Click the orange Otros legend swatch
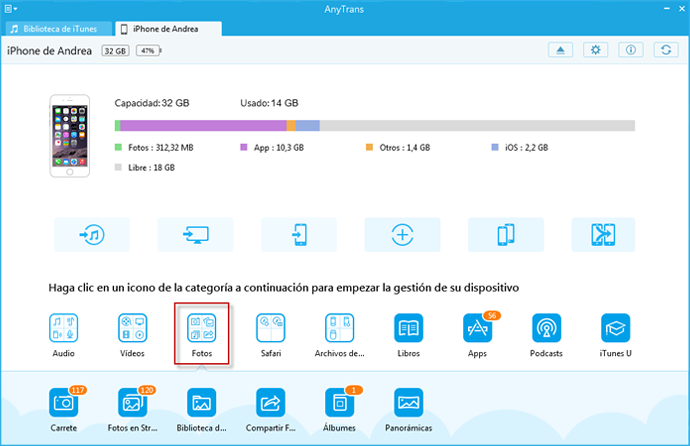690x446 pixels. (370, 147)
